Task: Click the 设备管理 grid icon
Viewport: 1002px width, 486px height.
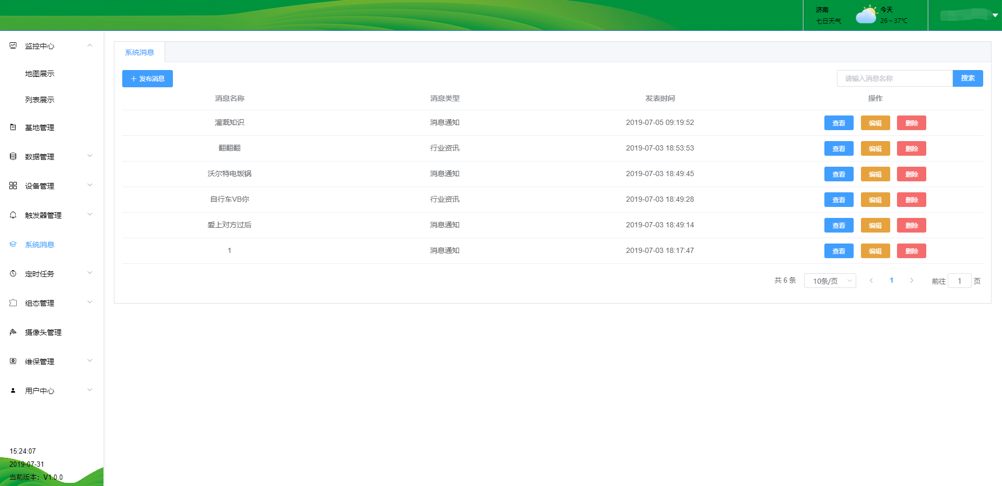Action: click(x=13, y=186)
